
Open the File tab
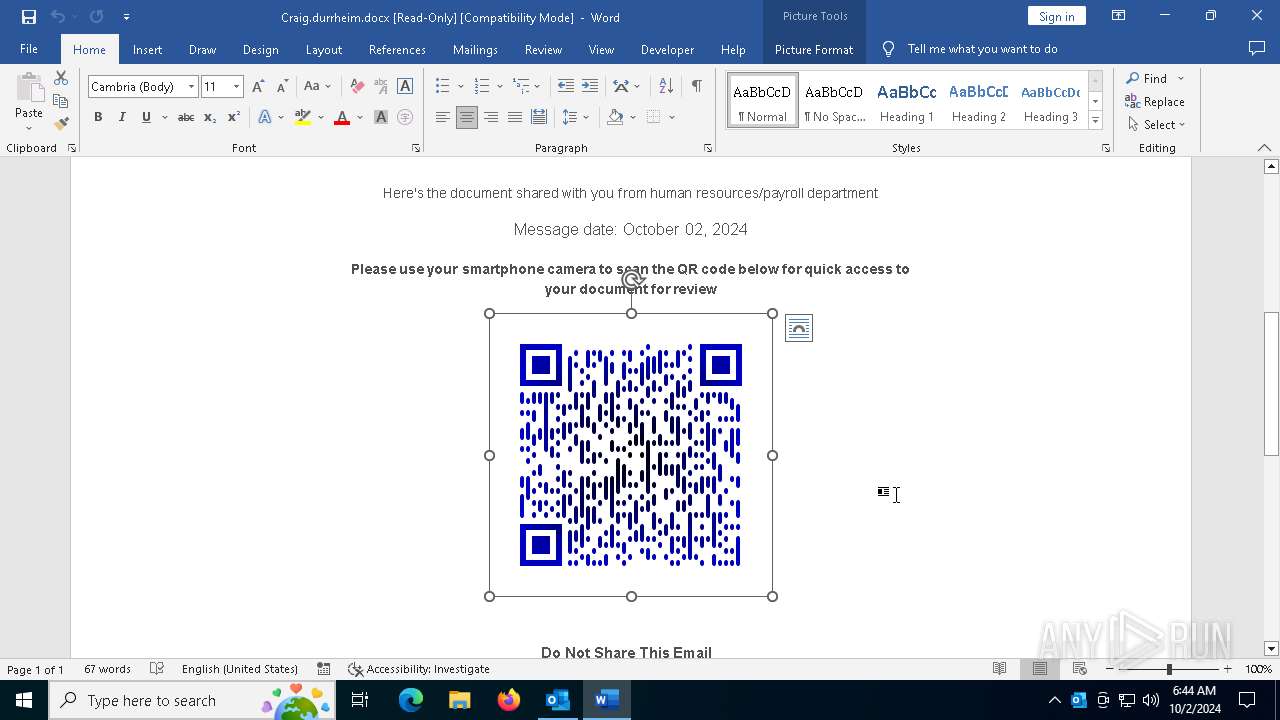pos(29,49)
